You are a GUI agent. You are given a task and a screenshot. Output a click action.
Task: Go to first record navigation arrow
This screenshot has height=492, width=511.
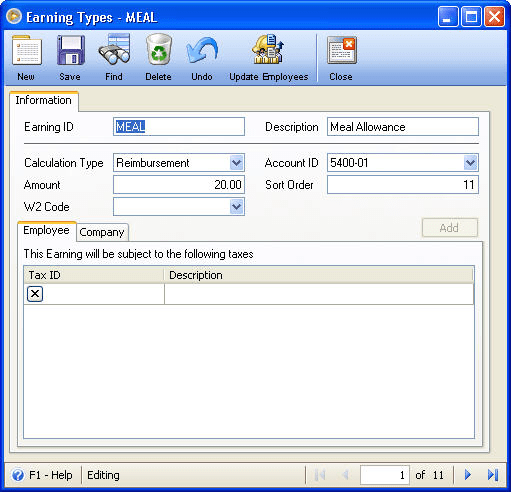click(320, 475)
